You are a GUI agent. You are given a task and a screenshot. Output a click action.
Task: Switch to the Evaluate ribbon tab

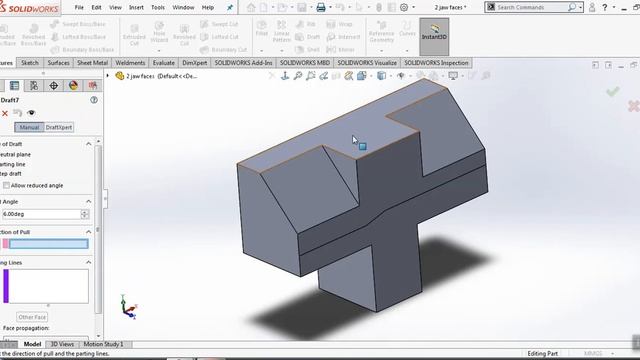click(x=164, y=63)
